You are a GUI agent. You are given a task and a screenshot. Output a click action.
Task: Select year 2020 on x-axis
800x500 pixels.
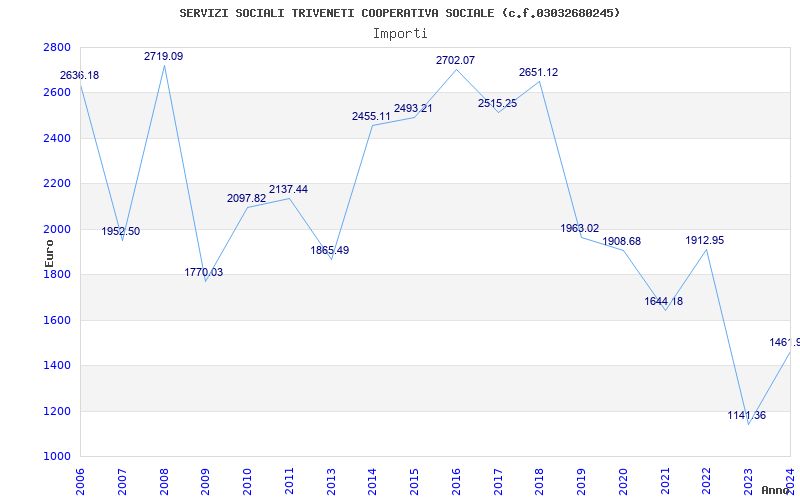point(623,482)
